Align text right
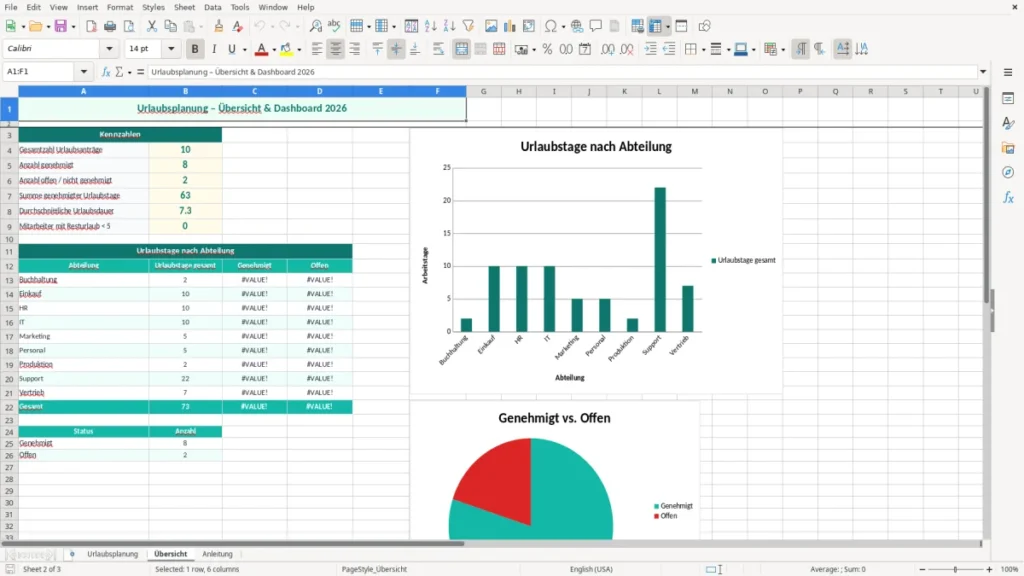 pos(355,49)
